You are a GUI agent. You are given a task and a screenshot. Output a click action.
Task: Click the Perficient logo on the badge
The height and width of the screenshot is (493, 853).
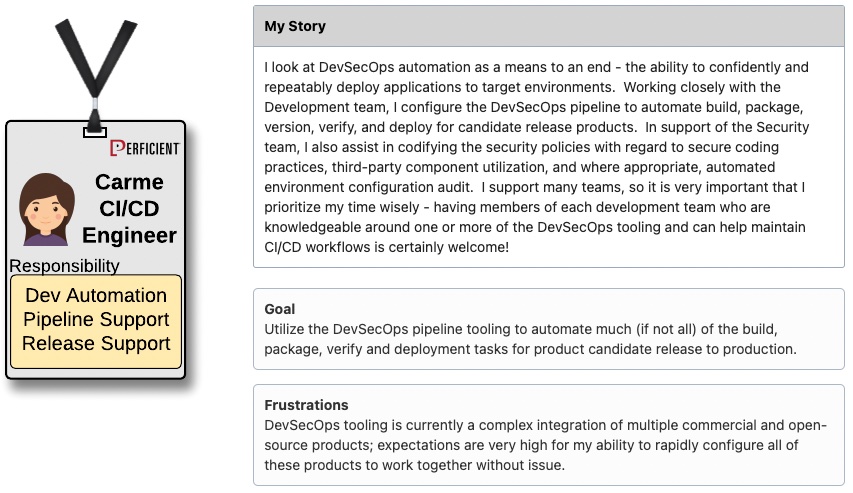[144, 149]
